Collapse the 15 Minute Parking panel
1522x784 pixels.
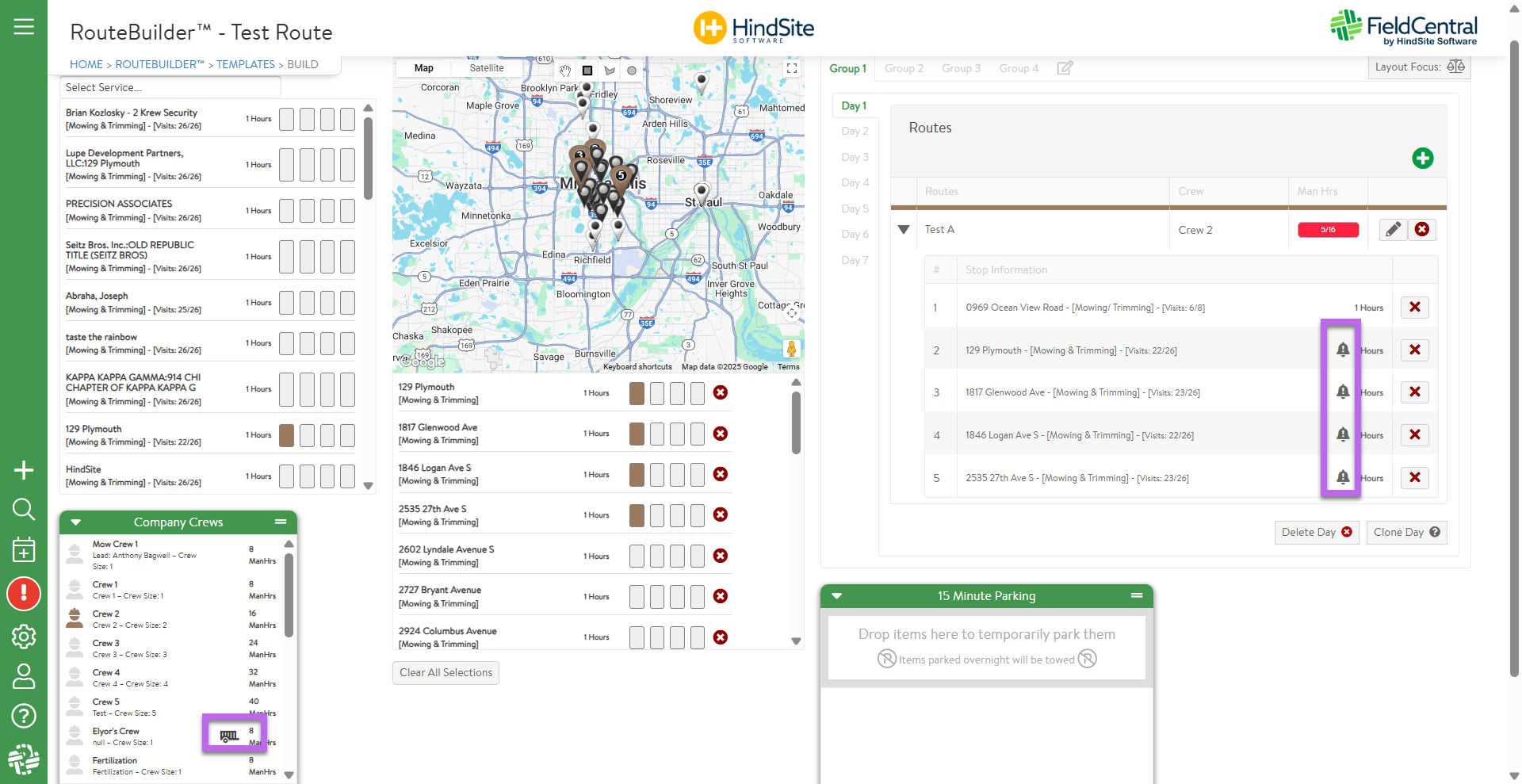pos(837,596)
